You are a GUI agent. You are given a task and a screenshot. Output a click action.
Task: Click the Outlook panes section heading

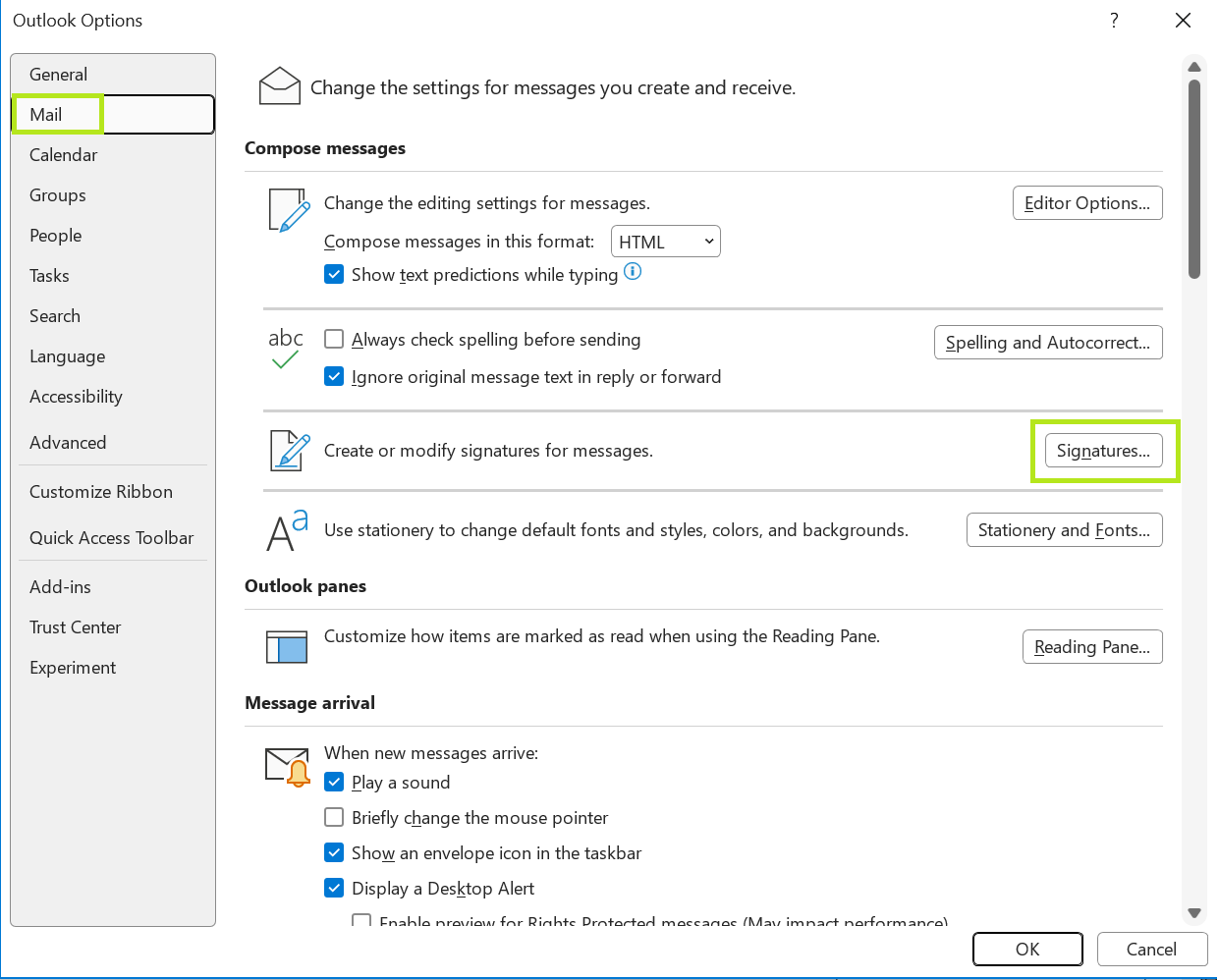click(305, 586)
